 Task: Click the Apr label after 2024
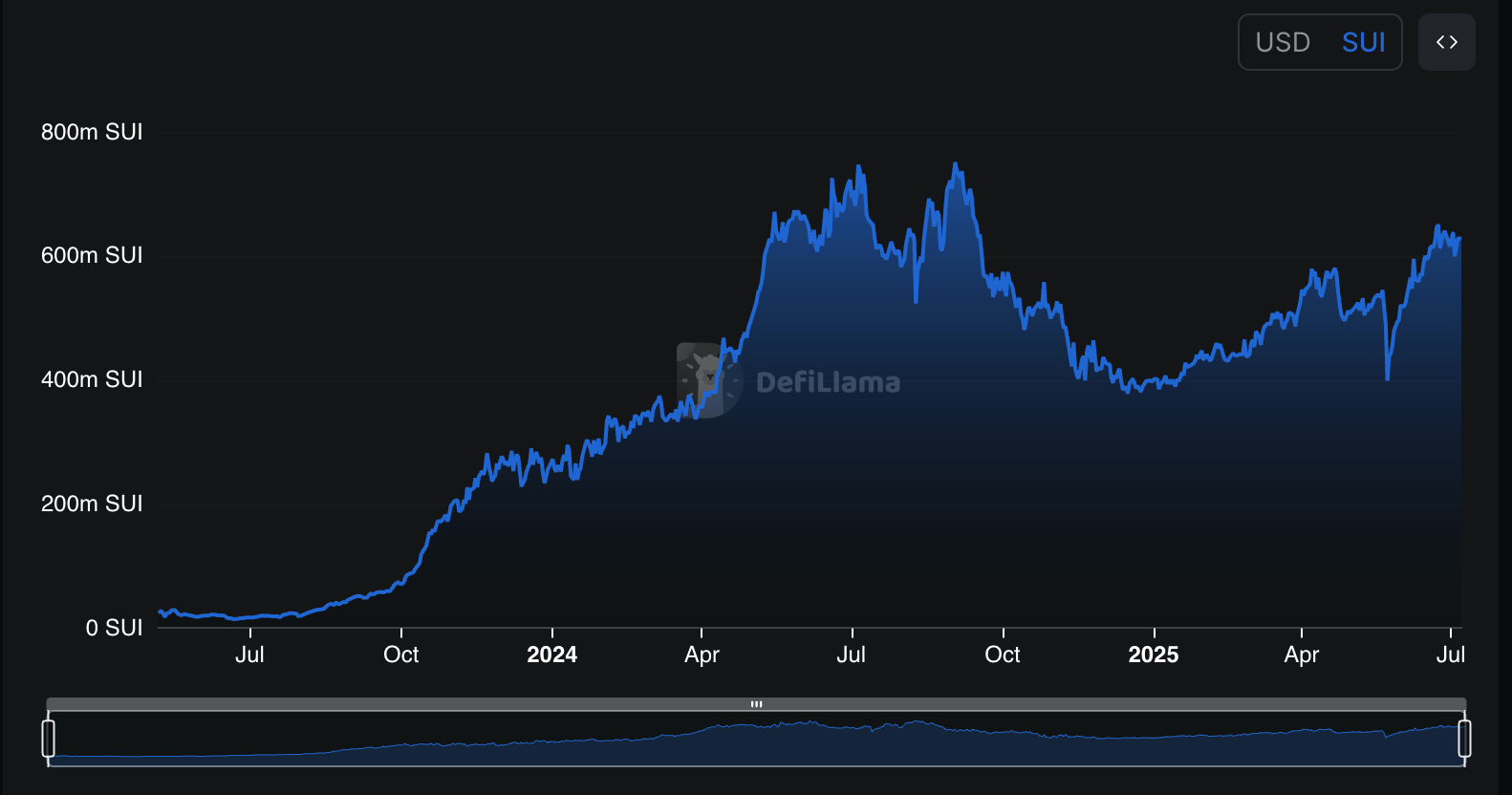click(702, 655)
